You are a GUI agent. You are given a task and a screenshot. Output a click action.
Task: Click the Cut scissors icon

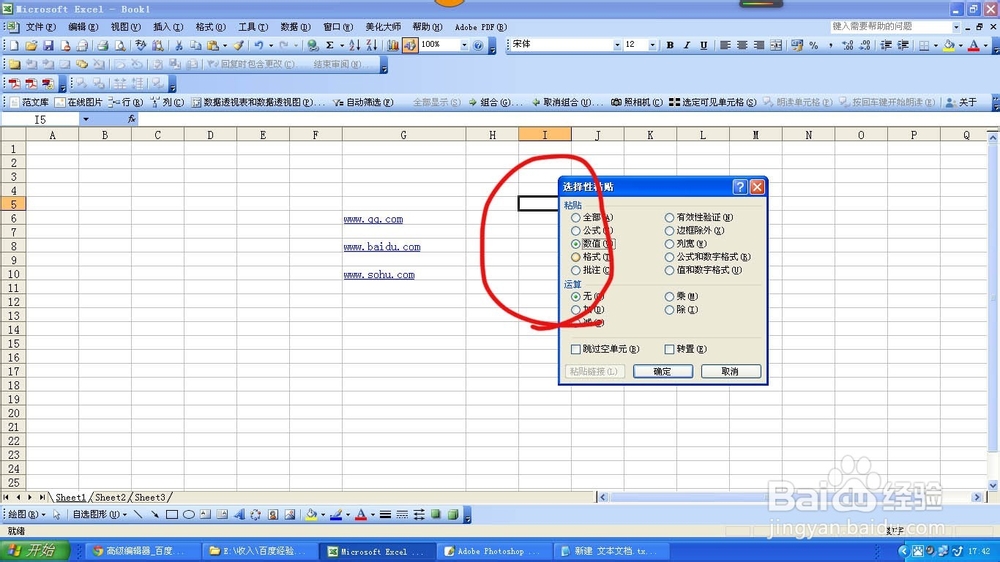click(179, 45)
